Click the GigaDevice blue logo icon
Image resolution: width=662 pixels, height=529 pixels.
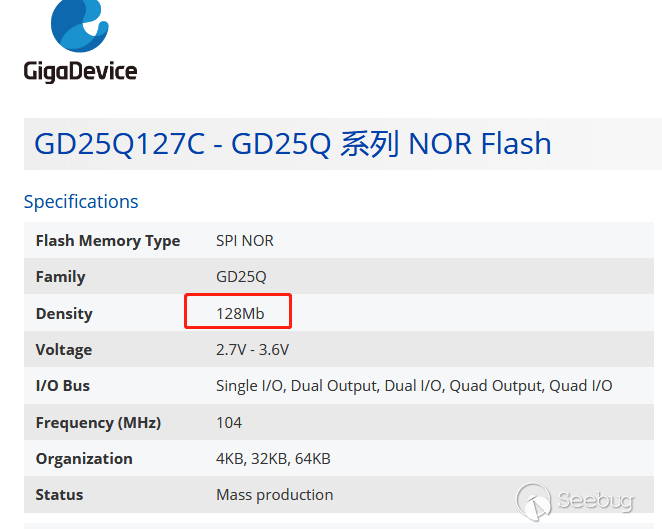click(79, 22)
